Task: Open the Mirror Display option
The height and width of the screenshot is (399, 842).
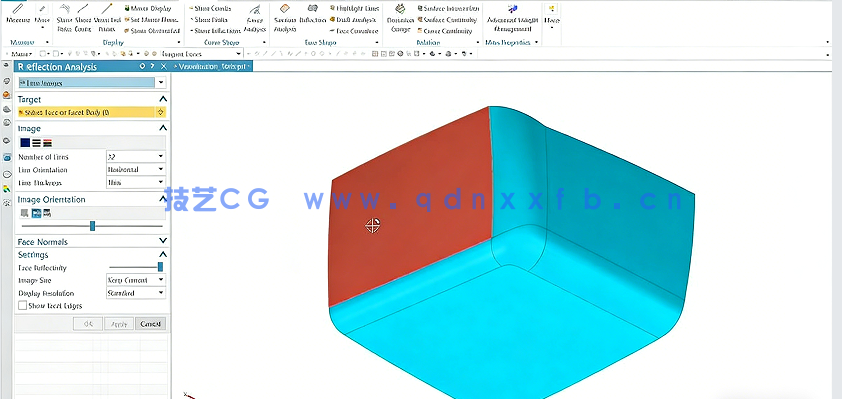Action: (x=148, y=8)
